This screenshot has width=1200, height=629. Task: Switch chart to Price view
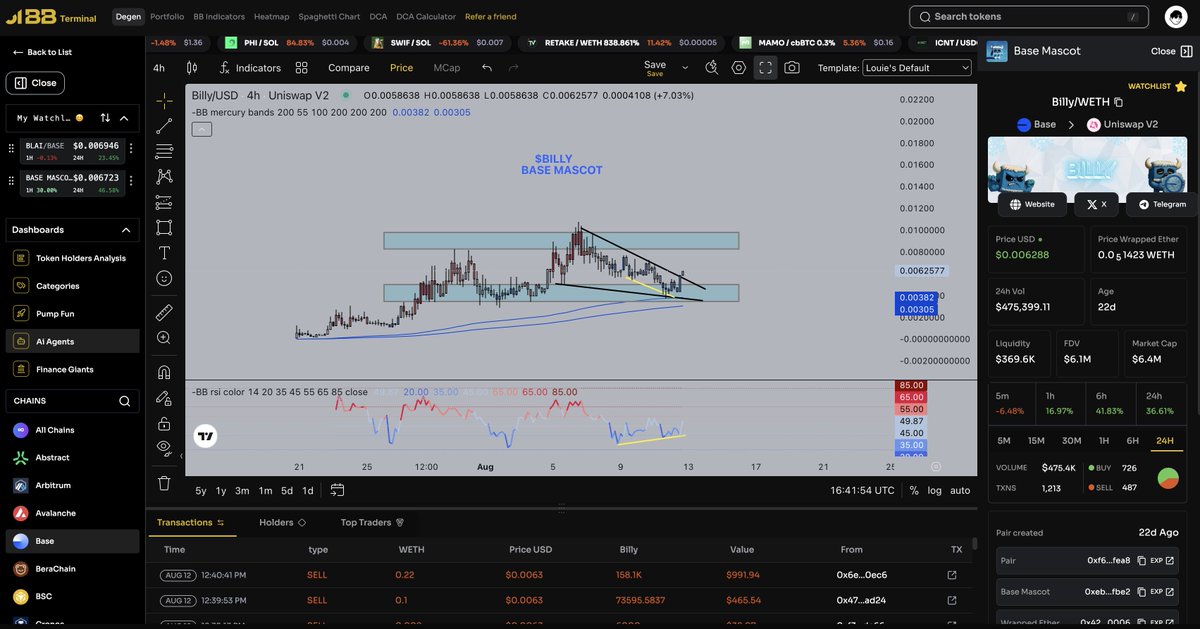click(401, 68)
